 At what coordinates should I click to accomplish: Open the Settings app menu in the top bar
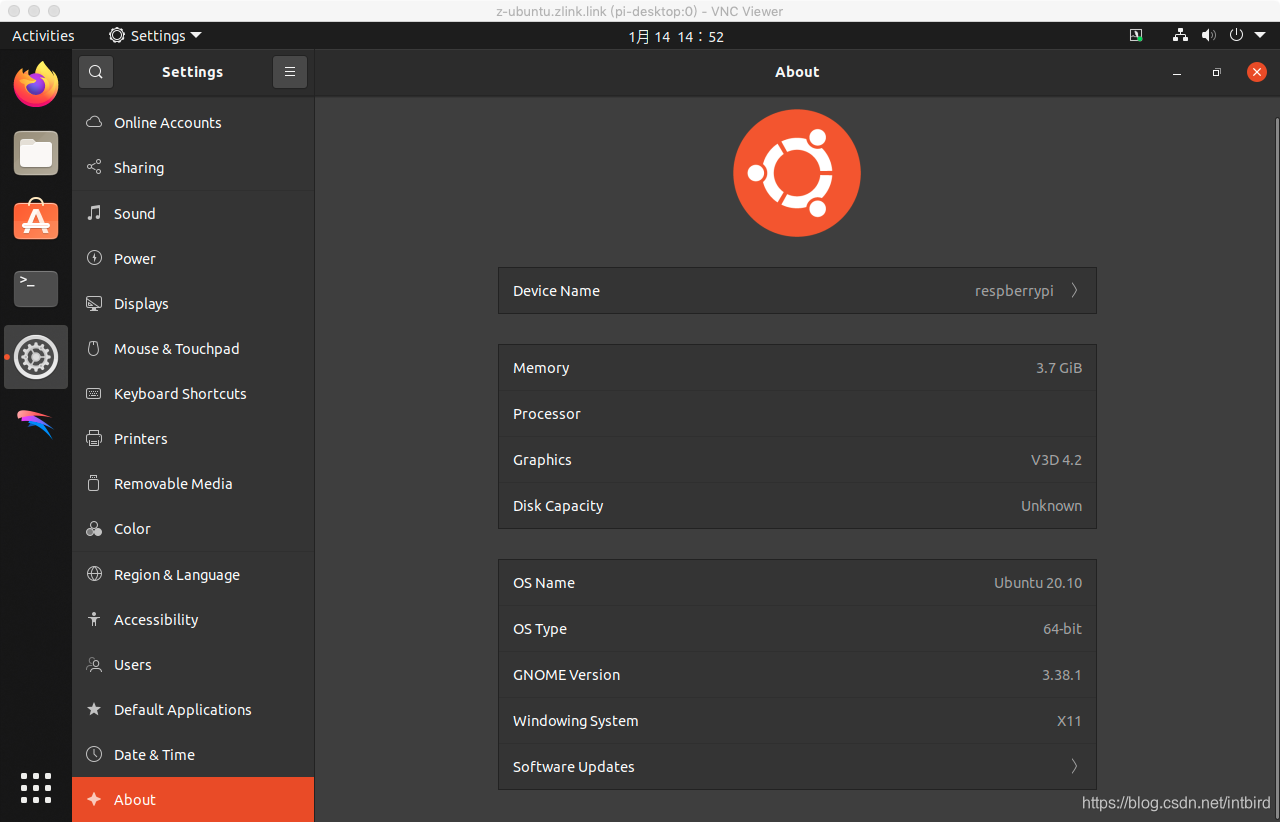point(155,35)
